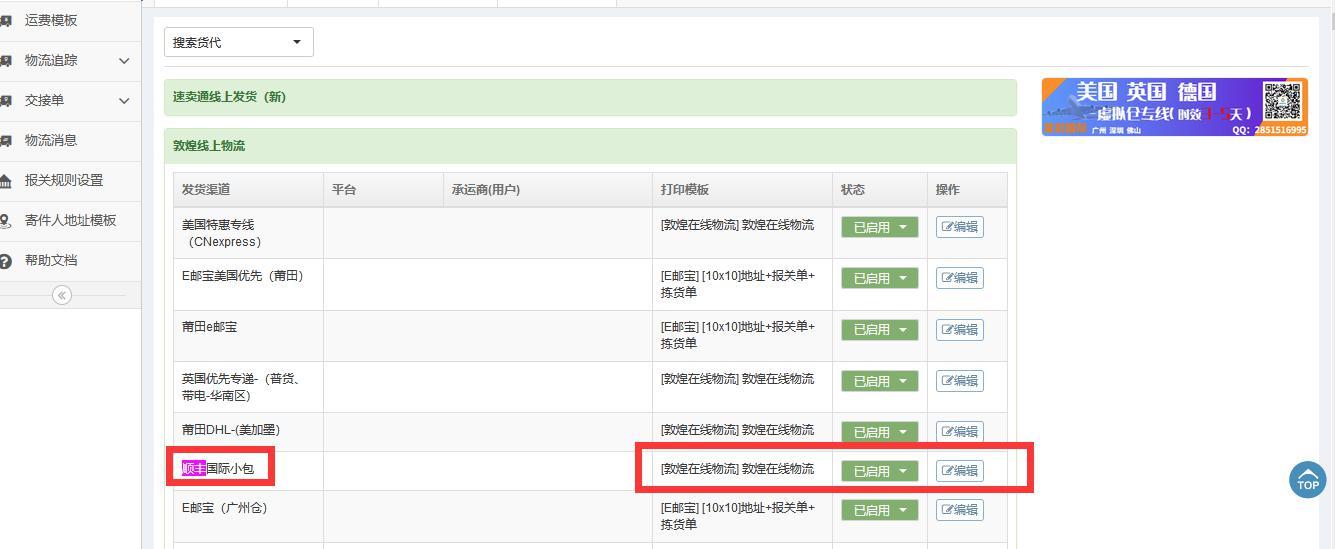Viewport: 1335px width, 549px height.
Task: Click the 交接单 sidebar icon
Action: 6,100
